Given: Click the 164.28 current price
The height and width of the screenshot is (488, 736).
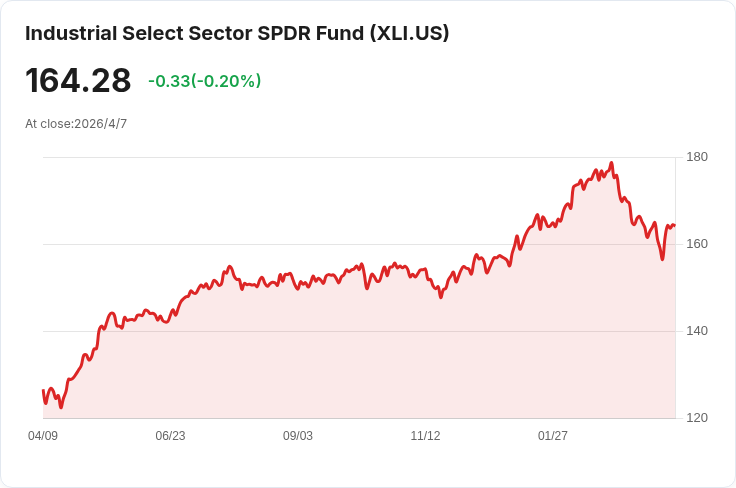Looking at the screenshot, I should pos(78,80).
